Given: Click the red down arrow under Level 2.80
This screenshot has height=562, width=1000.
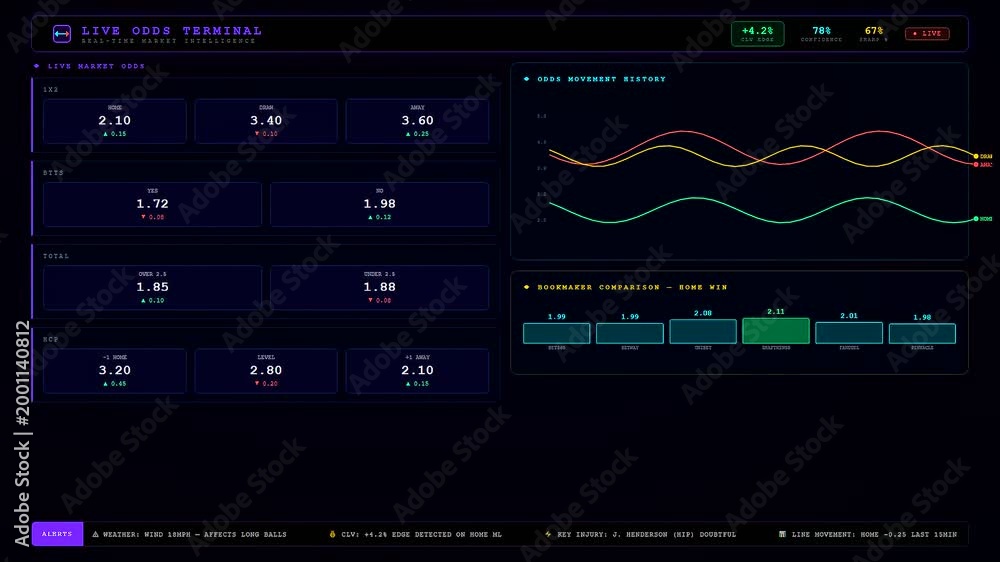Looking at the screenshot, I should coord(257,384).
